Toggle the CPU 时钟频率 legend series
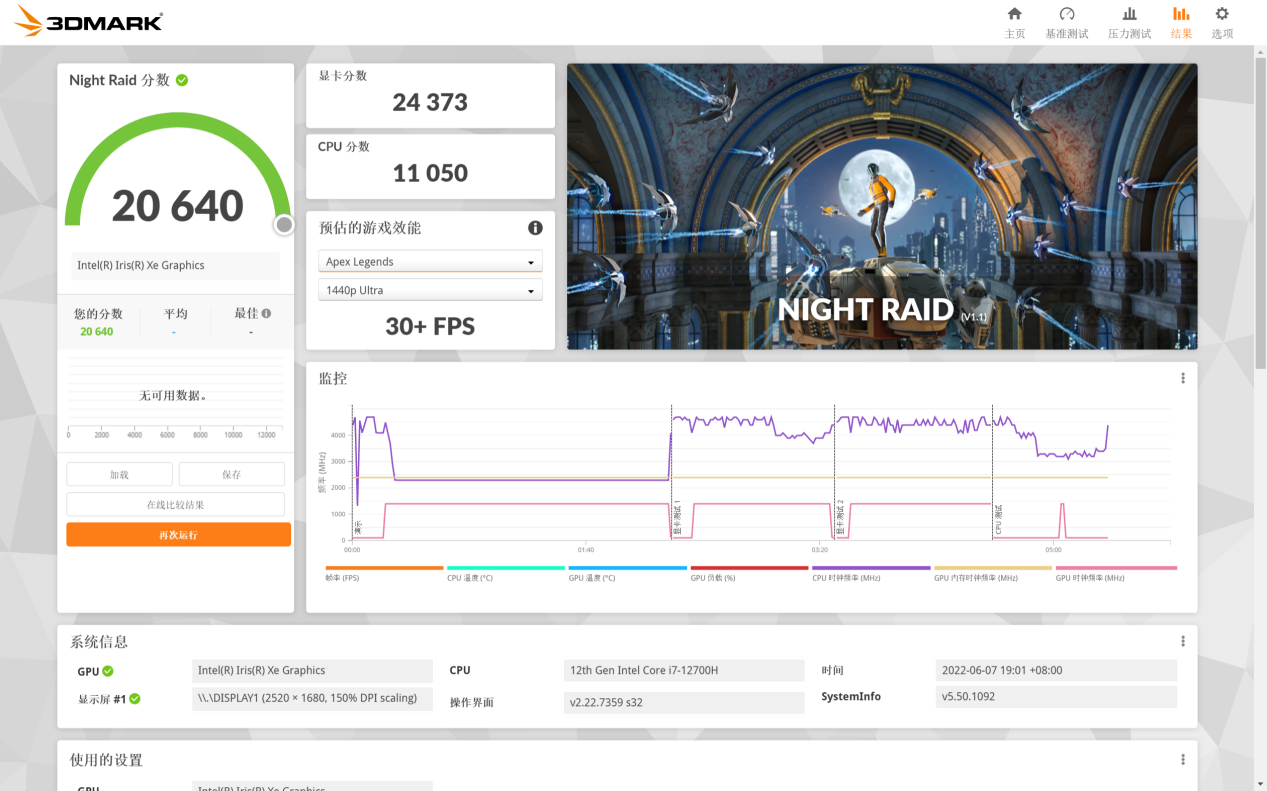The height and width of the screenshot is (791, 1267). (871, 573)
